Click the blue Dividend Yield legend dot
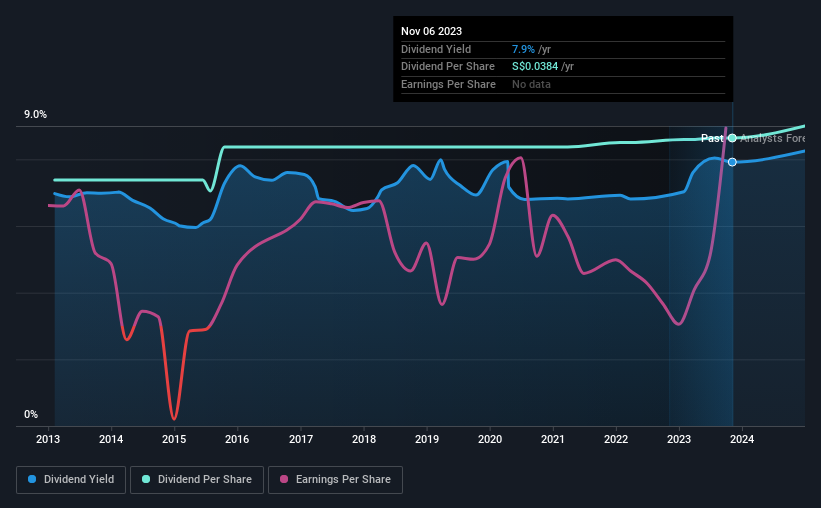Viewport: 821px width, 508px height. [32, 479]
